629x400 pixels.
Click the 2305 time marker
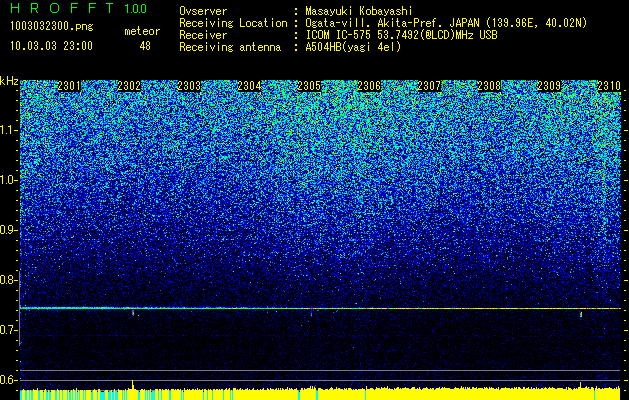[x=309, y=86]
